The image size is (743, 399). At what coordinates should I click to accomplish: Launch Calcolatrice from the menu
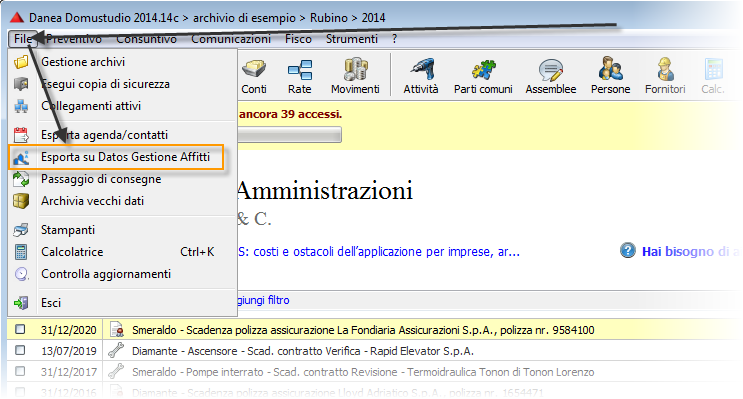point(72,252)
